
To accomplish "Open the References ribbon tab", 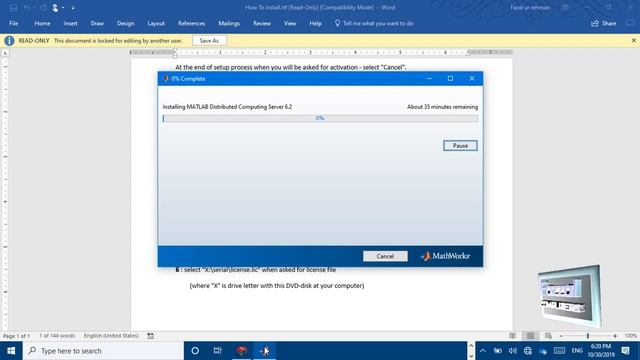I will pyautogui.click(x=191, y=23).
